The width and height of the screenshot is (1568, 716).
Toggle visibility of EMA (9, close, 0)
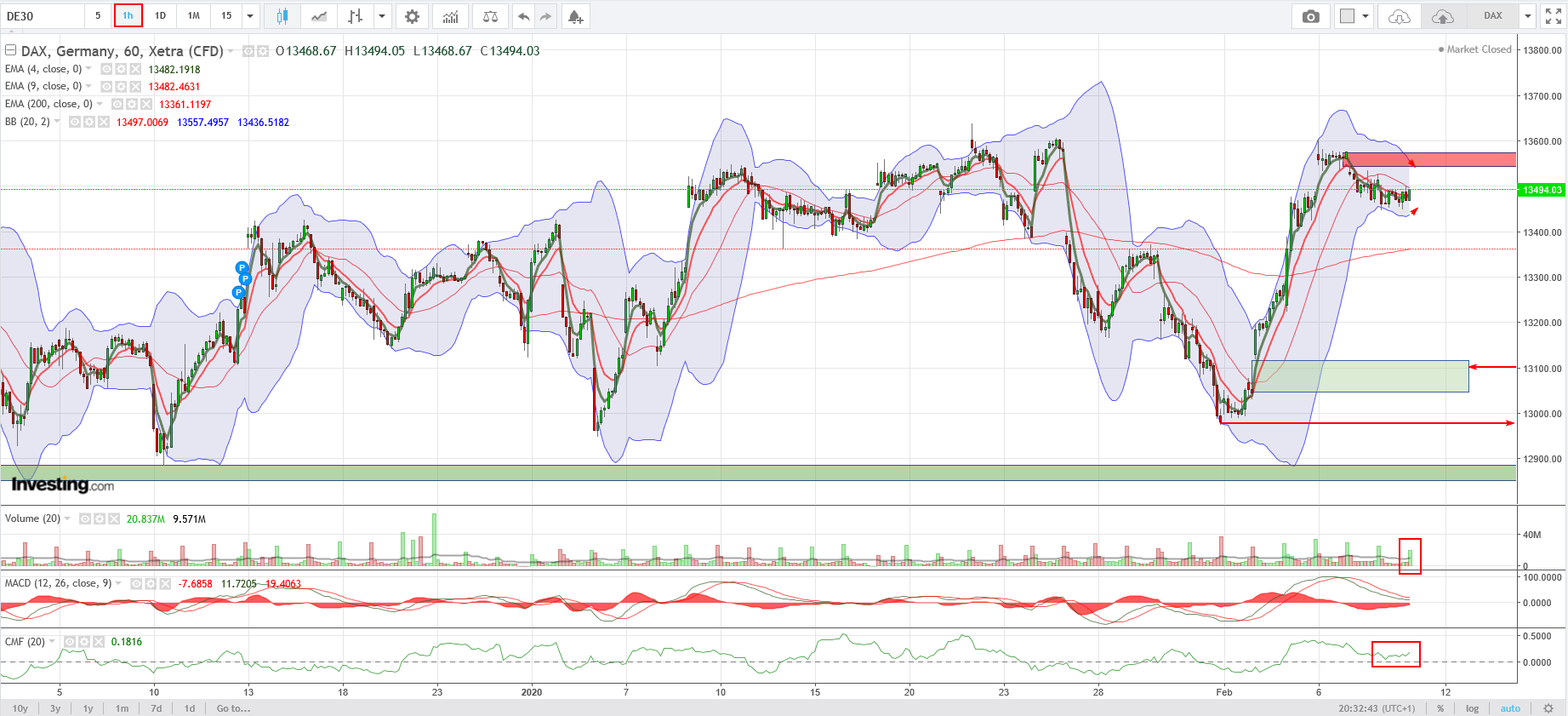(x=106, y=87)
